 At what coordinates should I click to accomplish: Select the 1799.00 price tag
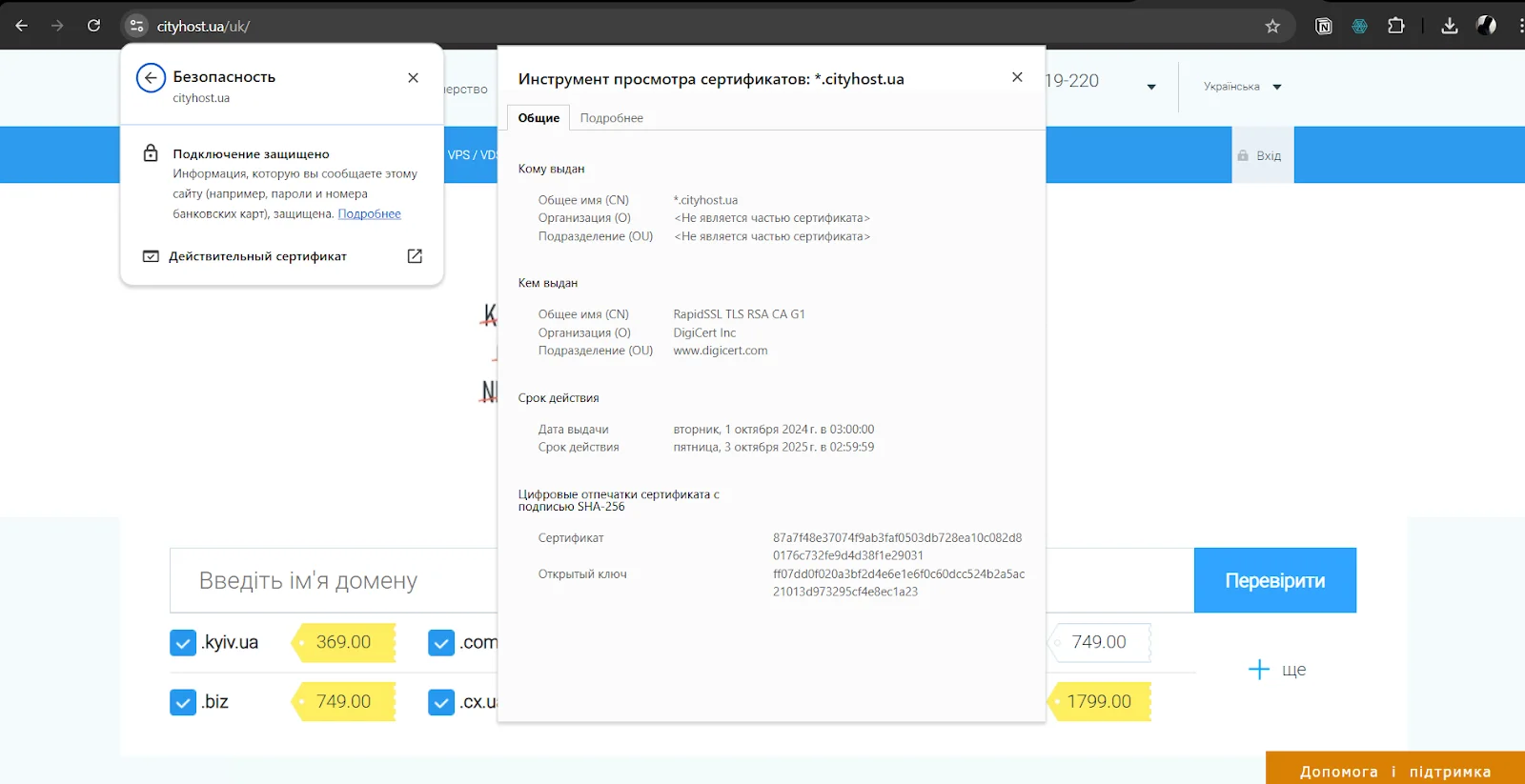tap(1099, 702)
